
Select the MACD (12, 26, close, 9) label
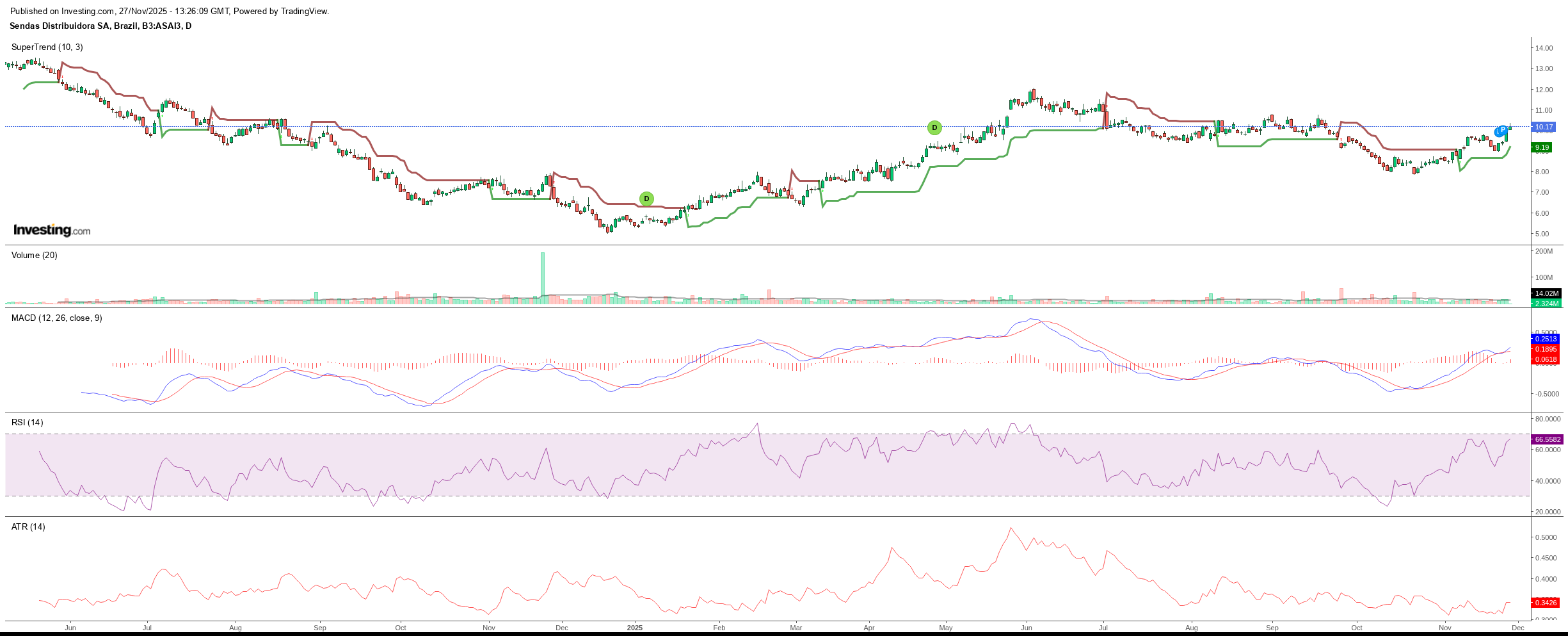point(56,318)
